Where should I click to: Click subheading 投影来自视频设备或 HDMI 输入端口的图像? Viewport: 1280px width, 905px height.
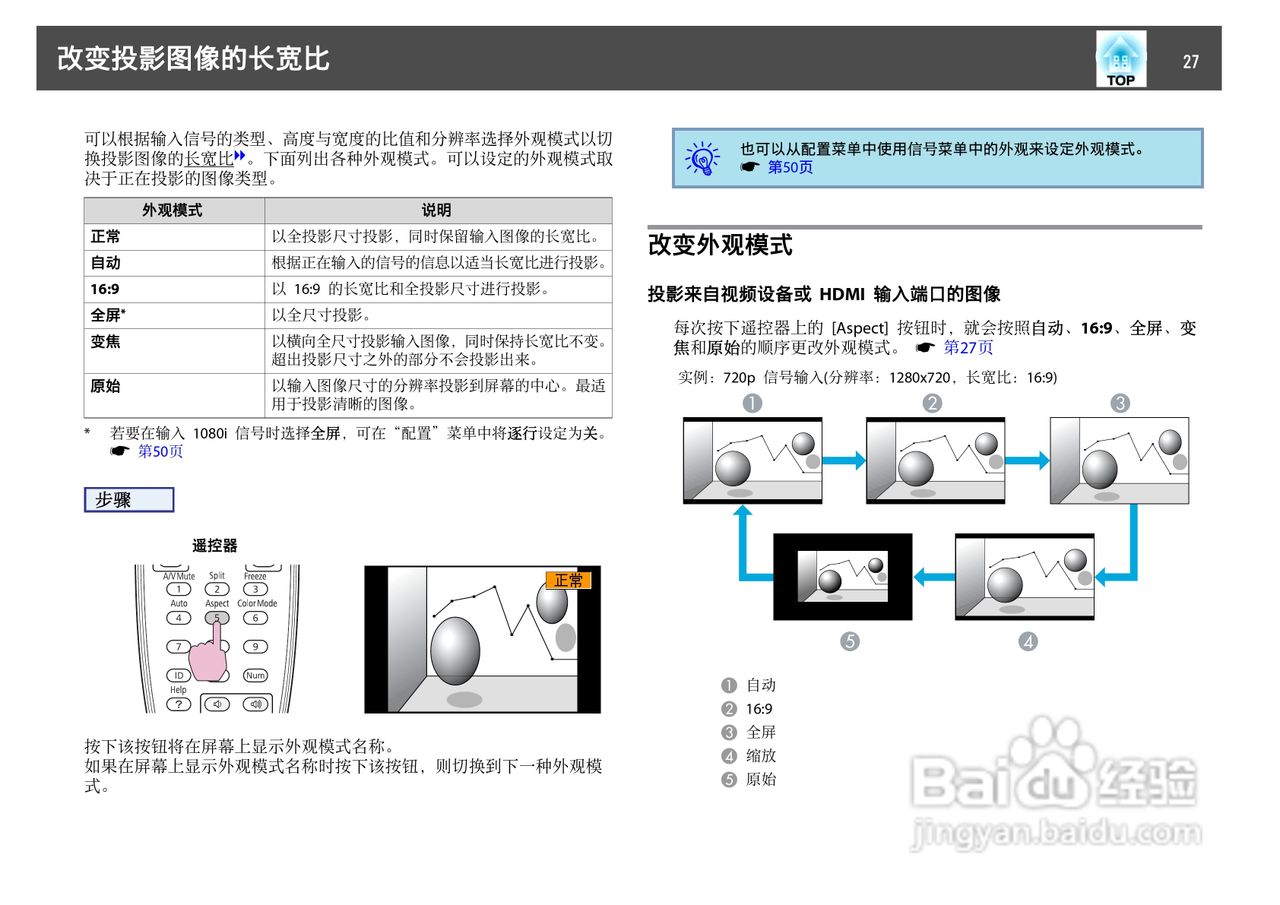click(824, 294)
